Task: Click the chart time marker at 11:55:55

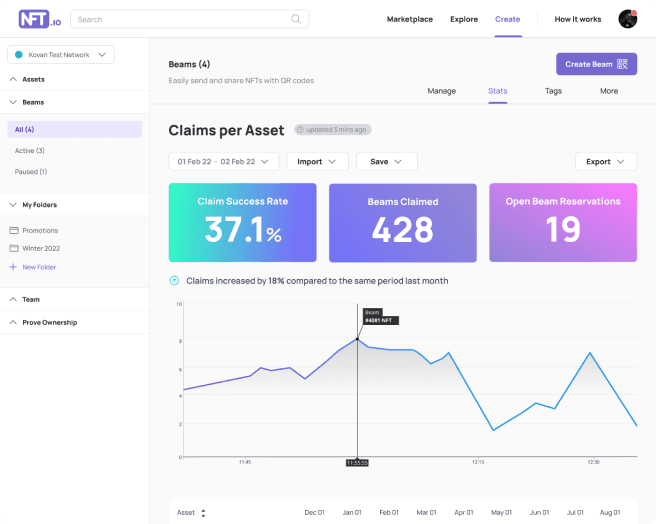Action: click(357, 463)
